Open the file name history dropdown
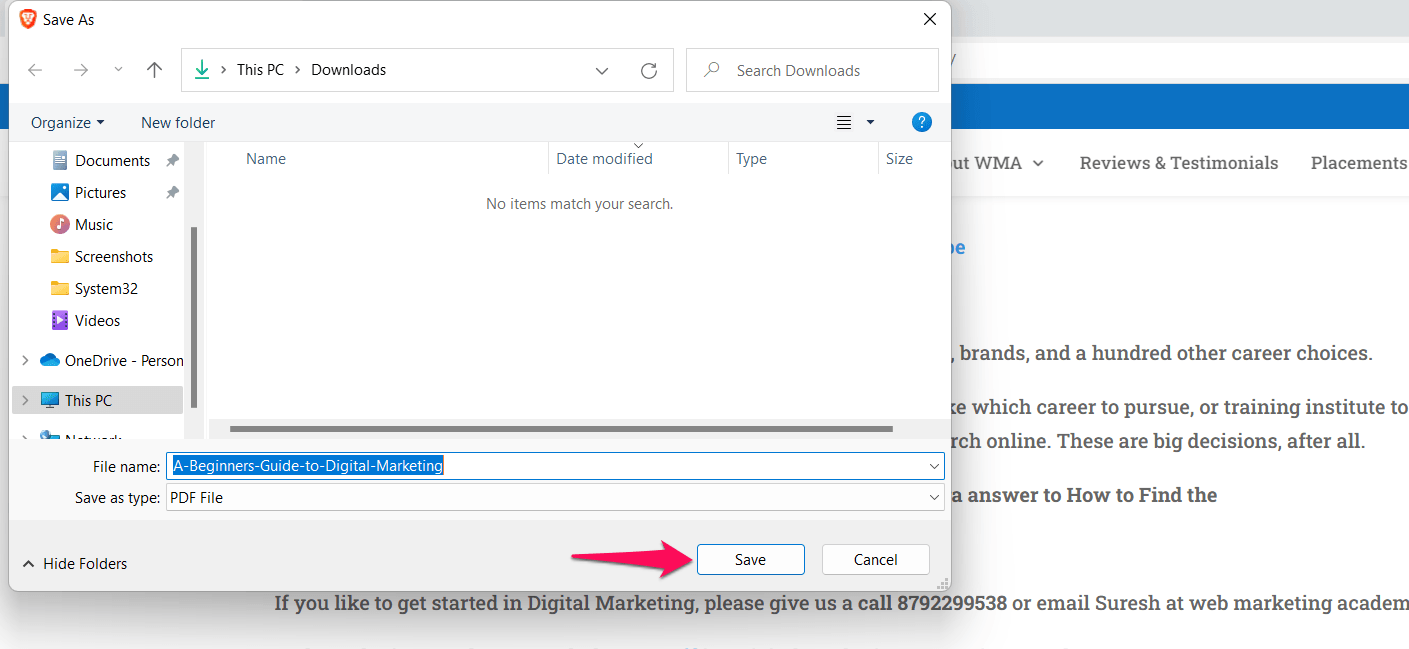Viewport: 1409px width, 649px height. point(933,465)
